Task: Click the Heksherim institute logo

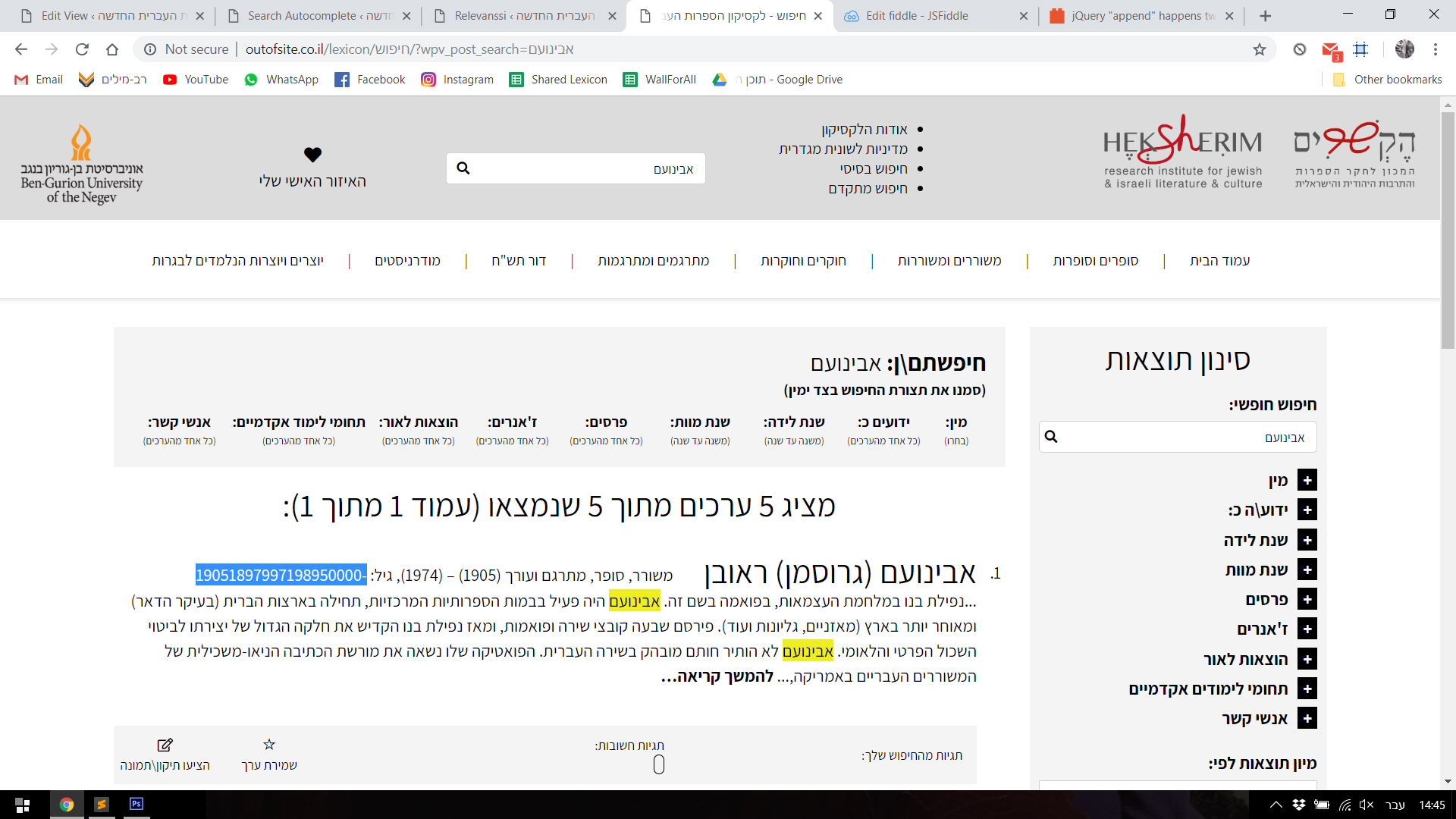Action: [x=1183, y=152]
